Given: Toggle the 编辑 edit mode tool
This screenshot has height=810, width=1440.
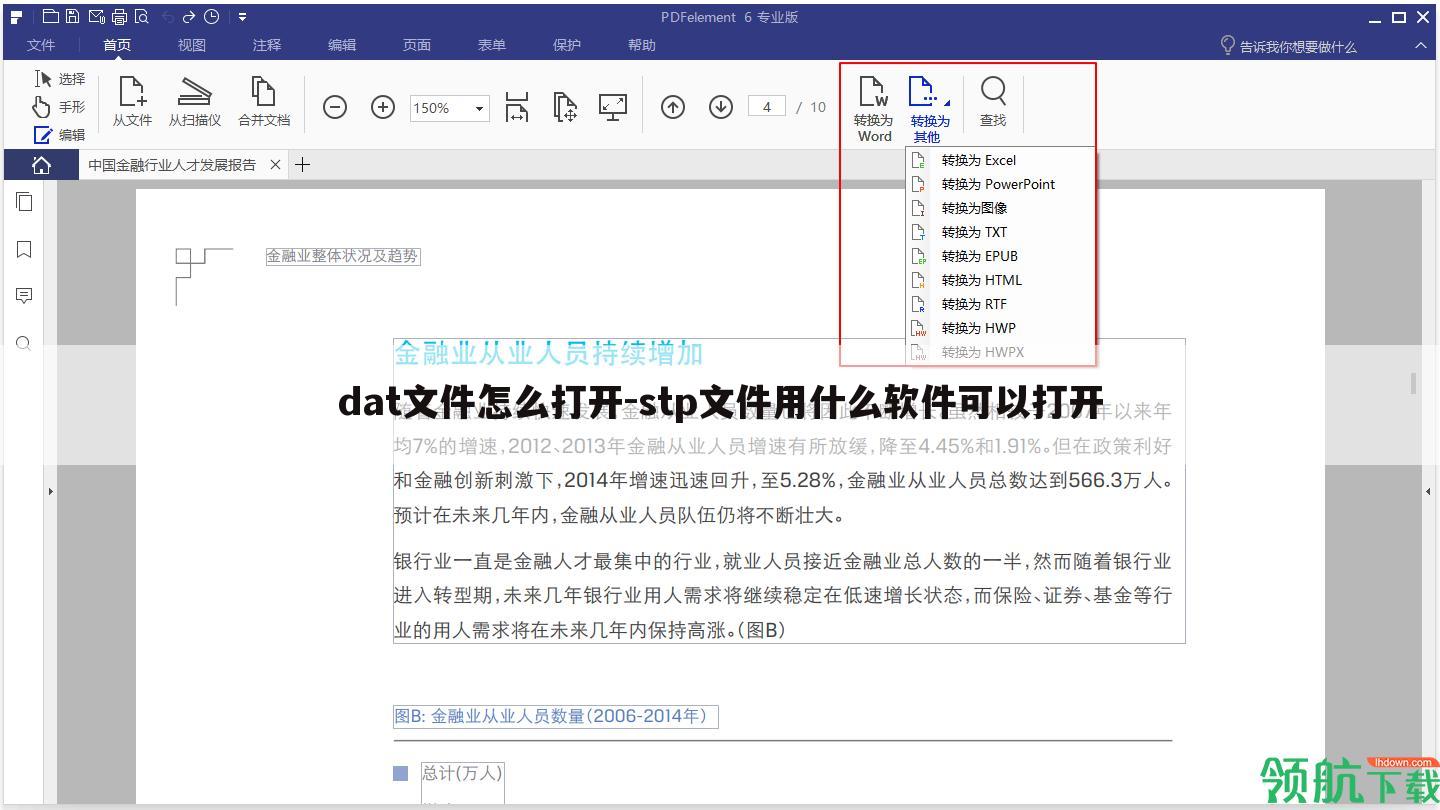Looking at the screenshot, I should 60,135.
